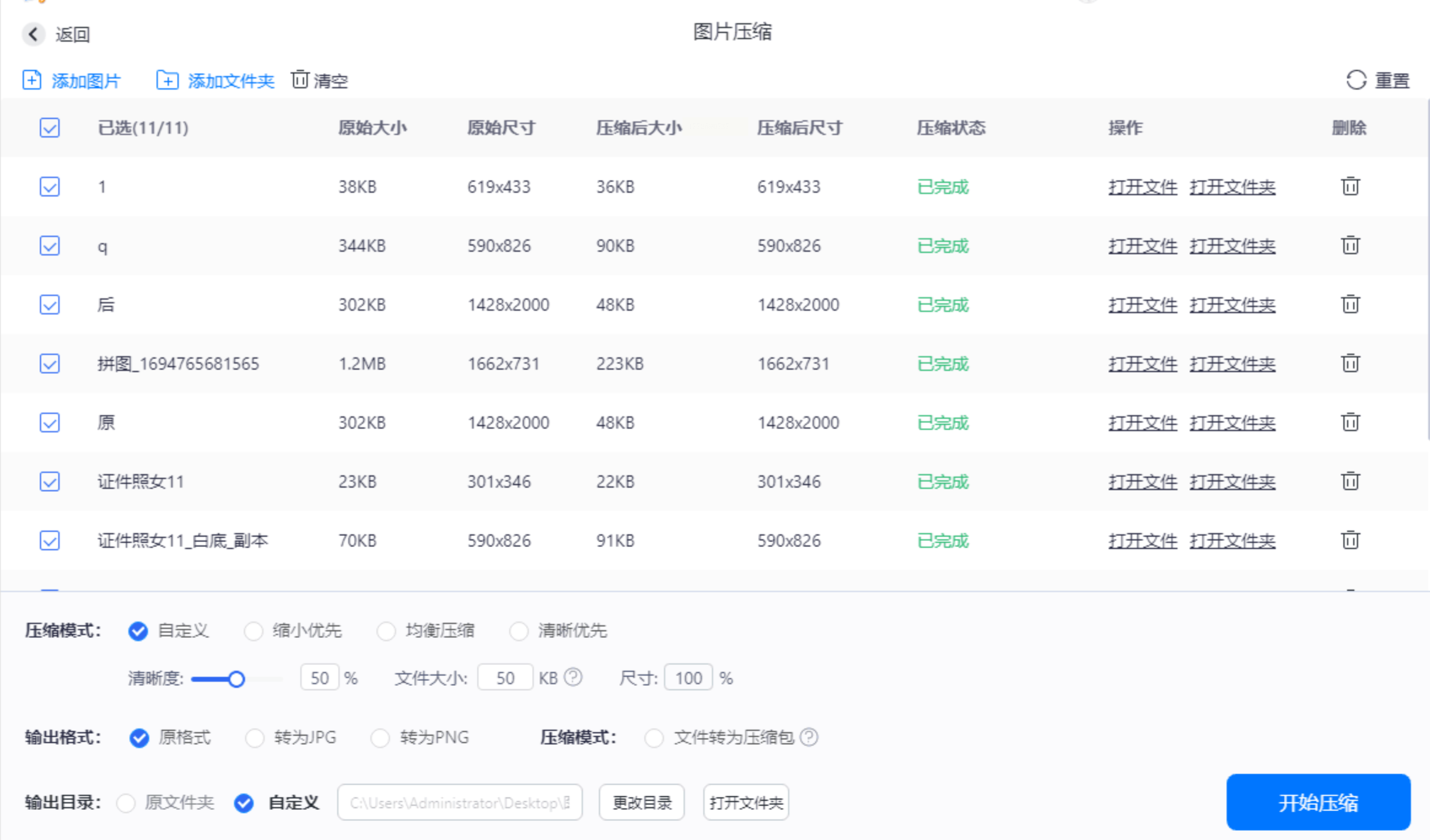
Task: Select 原文件夹 as output directory
Action: pyautogui.click(x=126, y=803)
